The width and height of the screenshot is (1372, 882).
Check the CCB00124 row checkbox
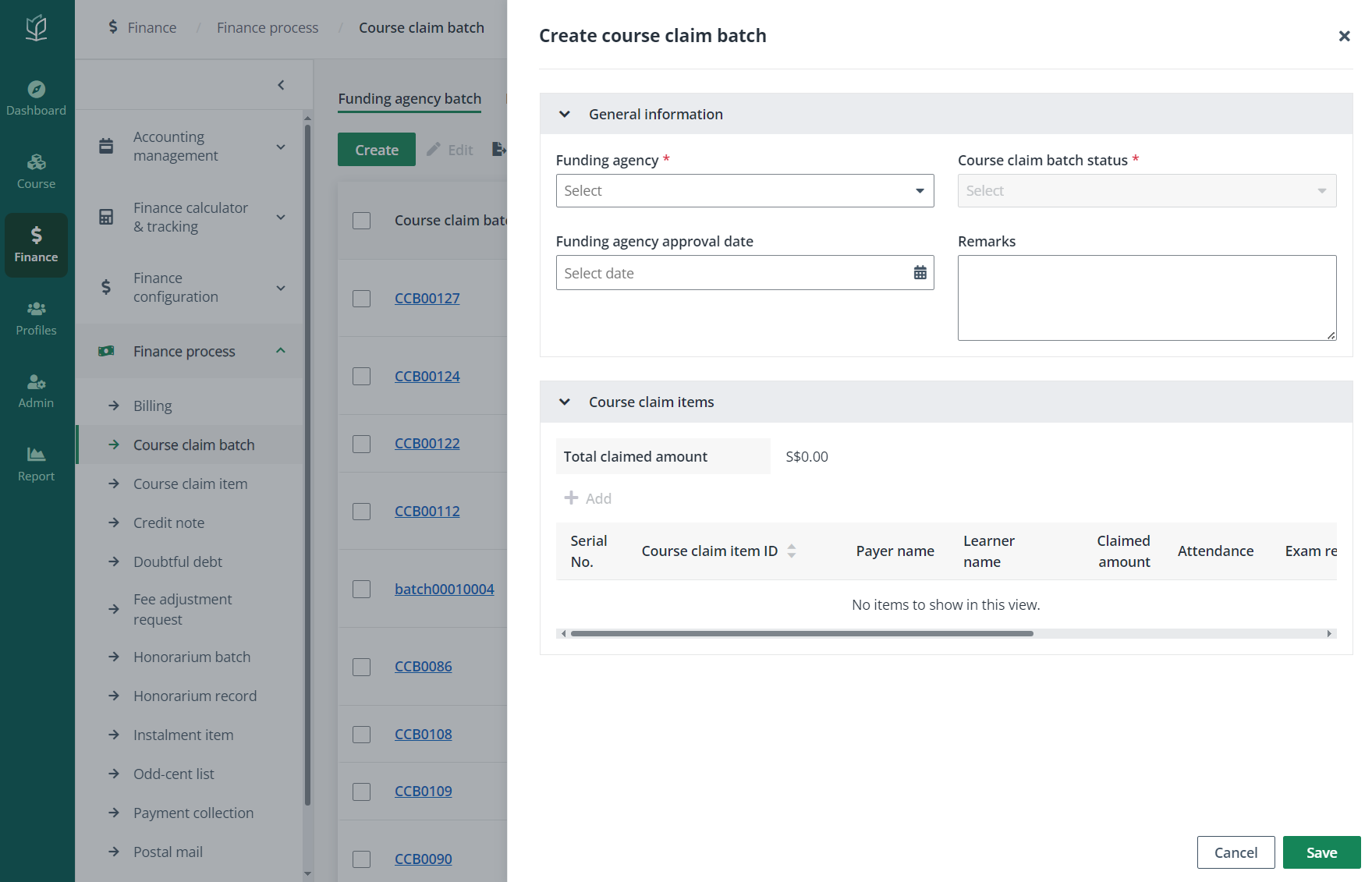point(362,377)
